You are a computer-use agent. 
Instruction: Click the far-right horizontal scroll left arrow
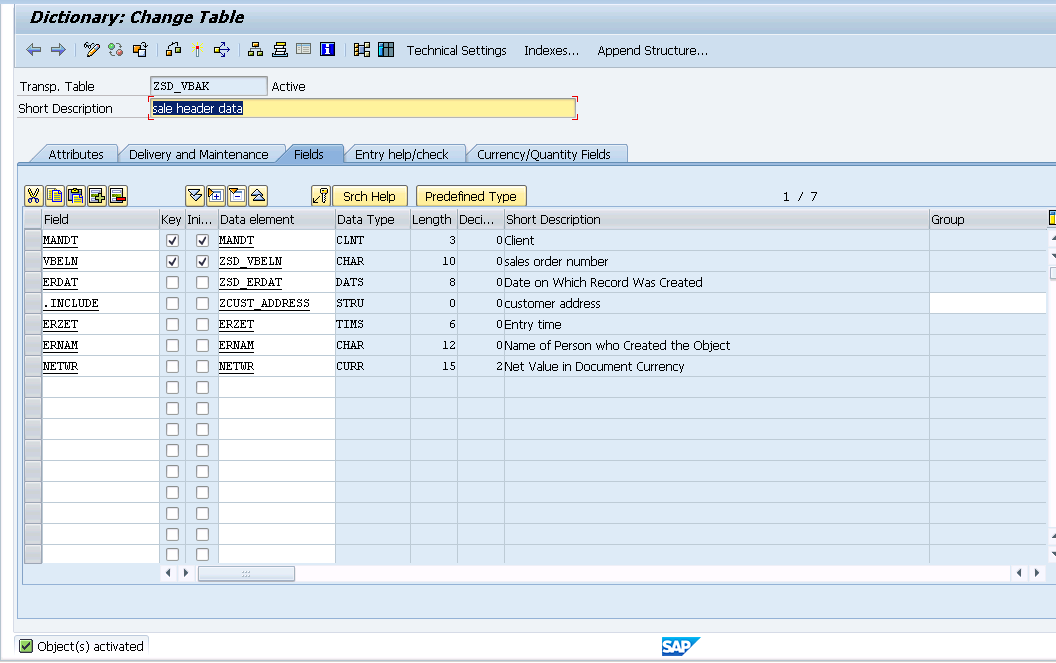(x=1018, y=573)
